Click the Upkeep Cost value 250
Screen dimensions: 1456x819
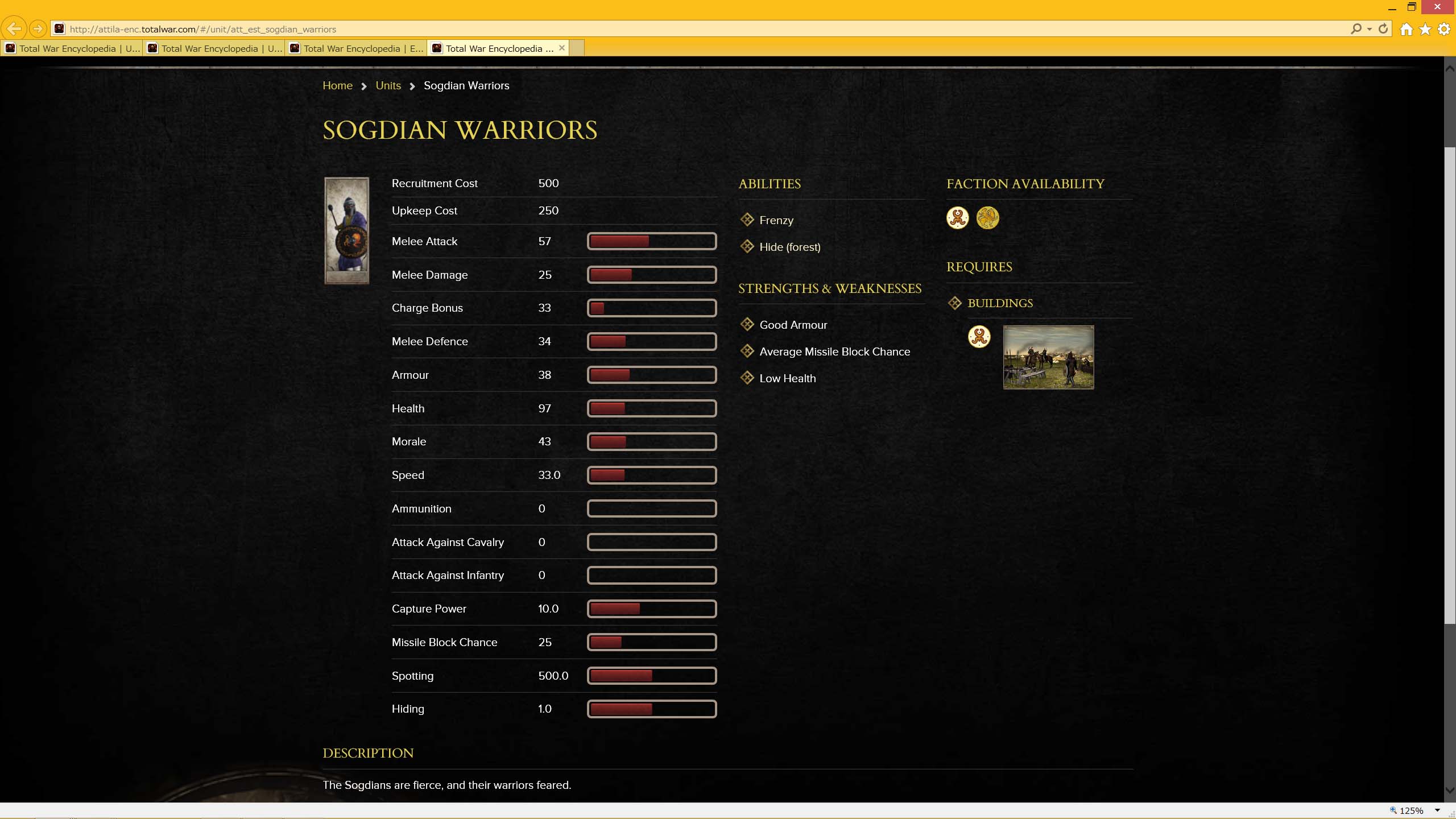(x=548, y=210)
